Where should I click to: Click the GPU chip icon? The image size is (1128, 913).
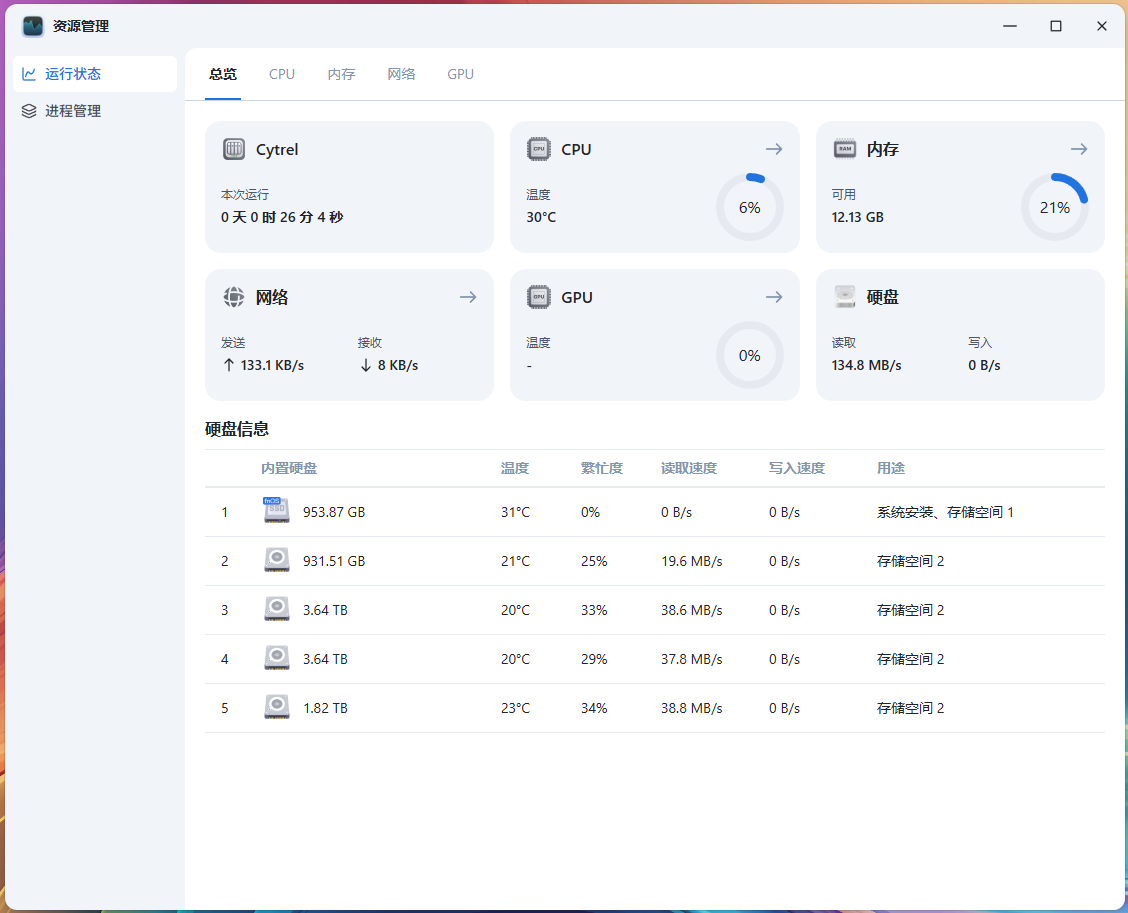538,297
